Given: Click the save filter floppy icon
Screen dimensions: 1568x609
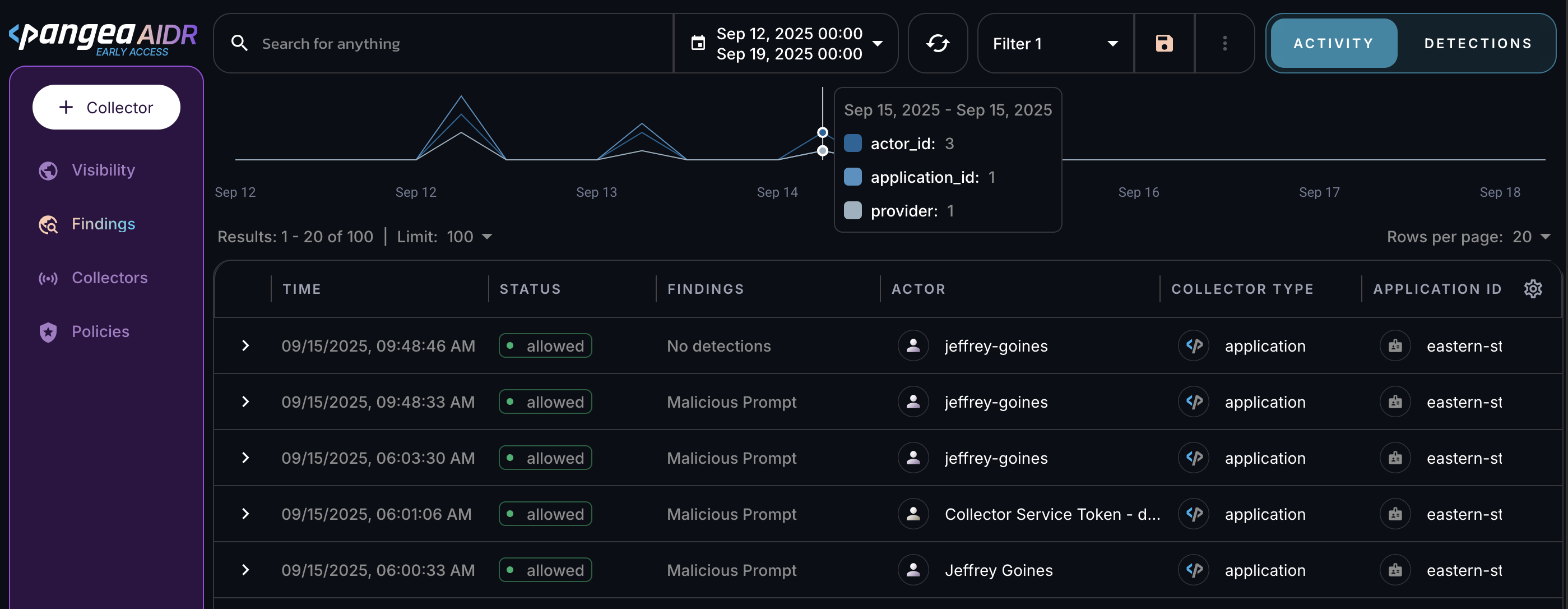Looking at the screenshot, I should click(x=1164, y=43).
